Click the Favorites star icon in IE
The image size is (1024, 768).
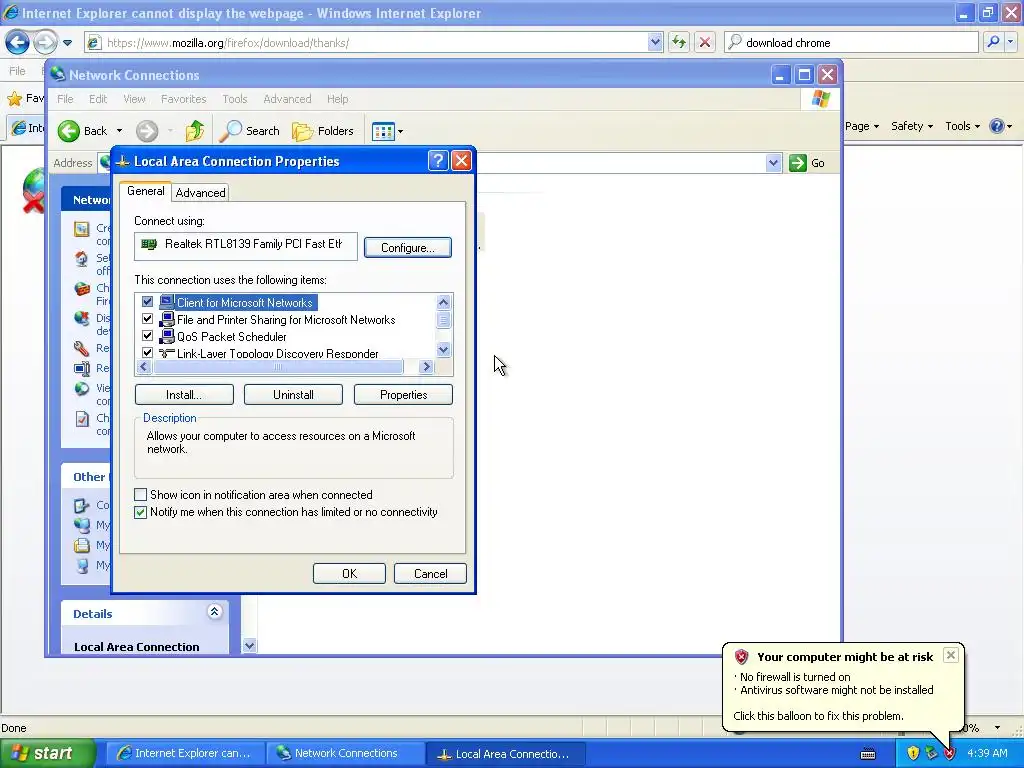(14, 99)
